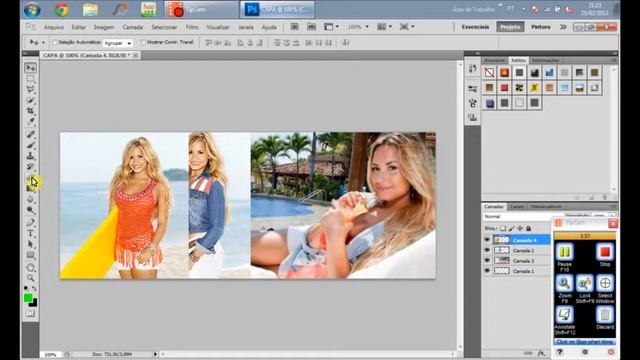Toggle lock position icon in Bloq row

(x=520, y=229)
